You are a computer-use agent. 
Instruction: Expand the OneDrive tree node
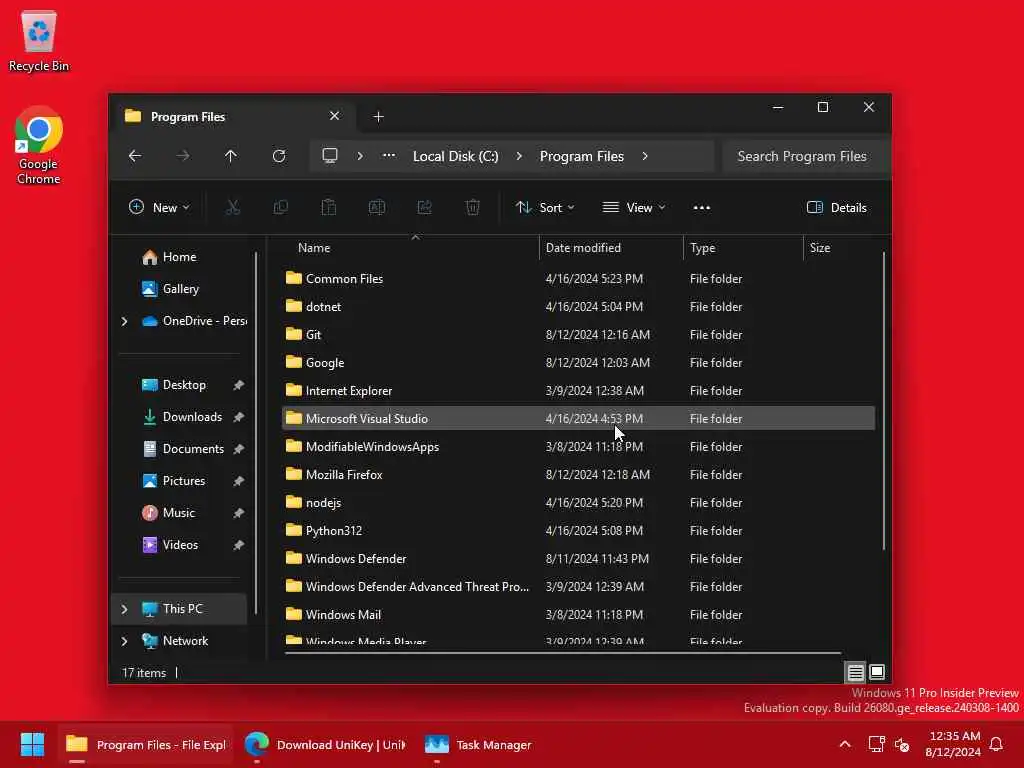coord(124,321)
